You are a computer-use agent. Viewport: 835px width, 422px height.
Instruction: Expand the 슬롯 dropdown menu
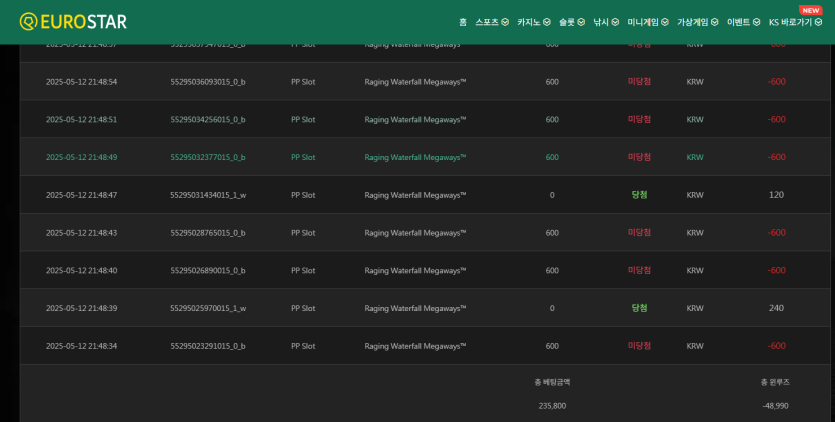click(x=572, y=22)
